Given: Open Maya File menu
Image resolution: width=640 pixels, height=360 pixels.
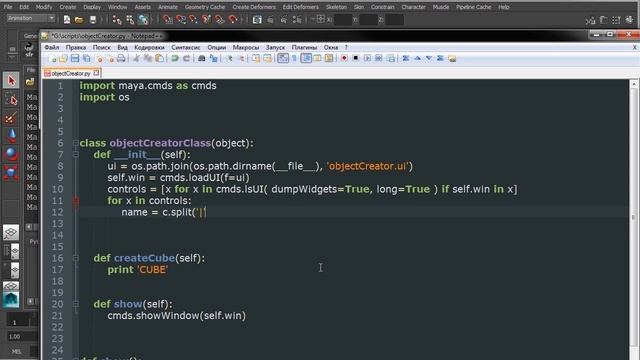Looking at the screenshot, I should pyautogui.click(x=8, y=7).
